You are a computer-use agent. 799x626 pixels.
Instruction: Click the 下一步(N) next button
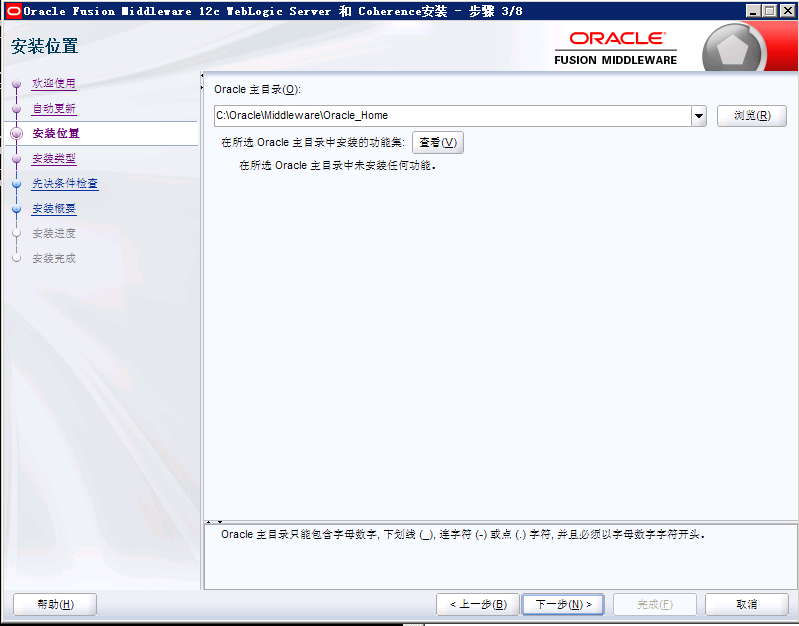click(563, 604)
